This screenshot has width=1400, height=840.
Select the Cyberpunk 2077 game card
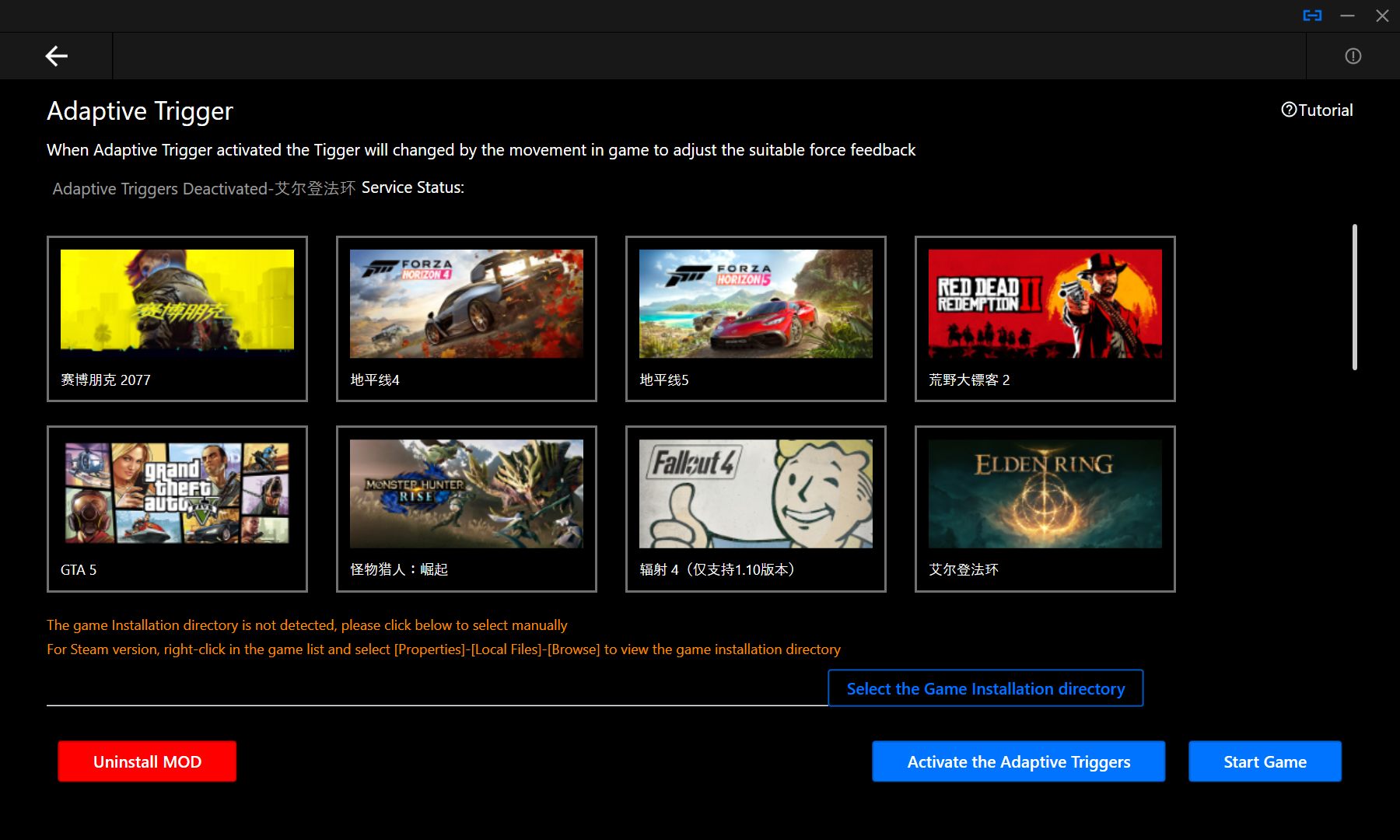[177, 319]
